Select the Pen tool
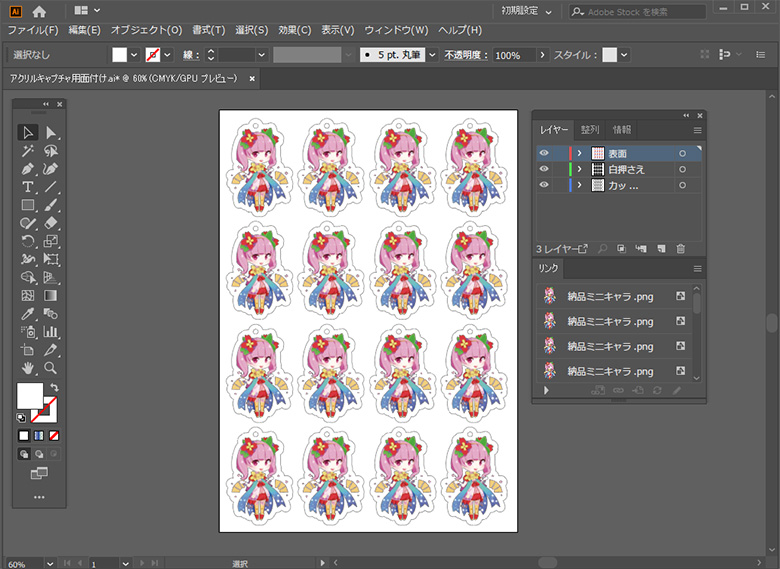Screen dimensions: 780x569 (28, 169)
